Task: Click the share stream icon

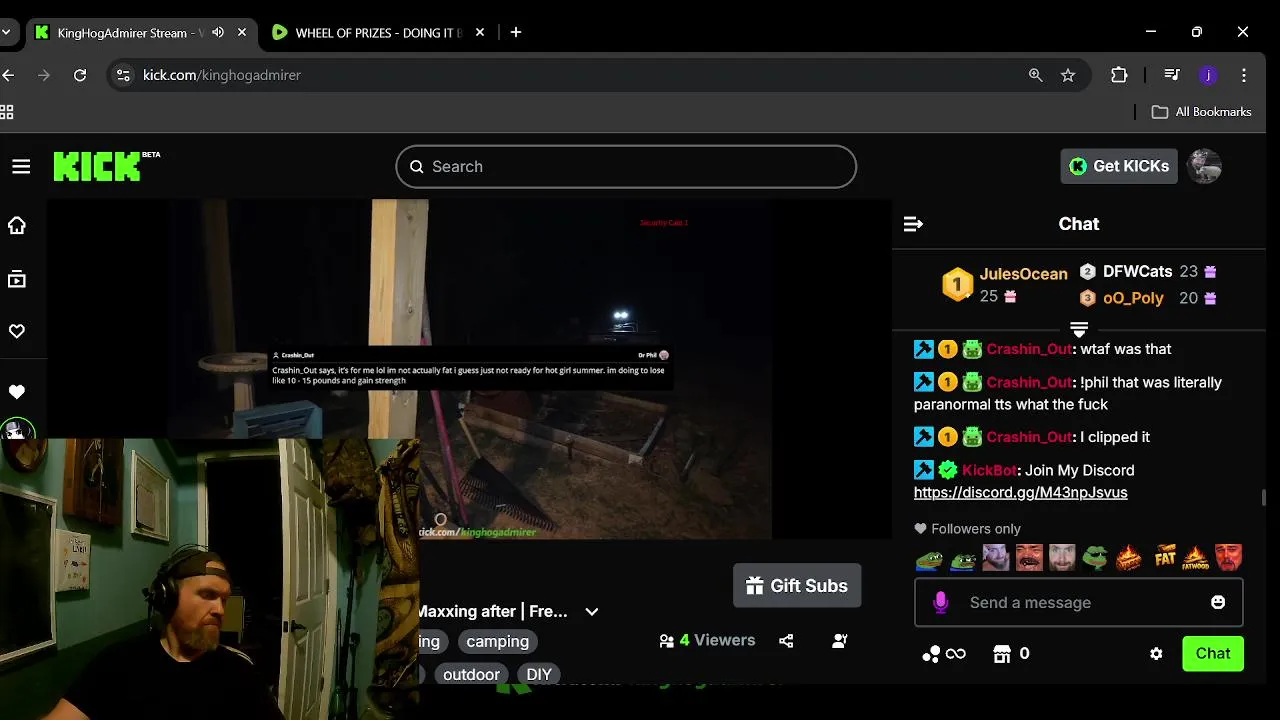Action: coord(786,641)
